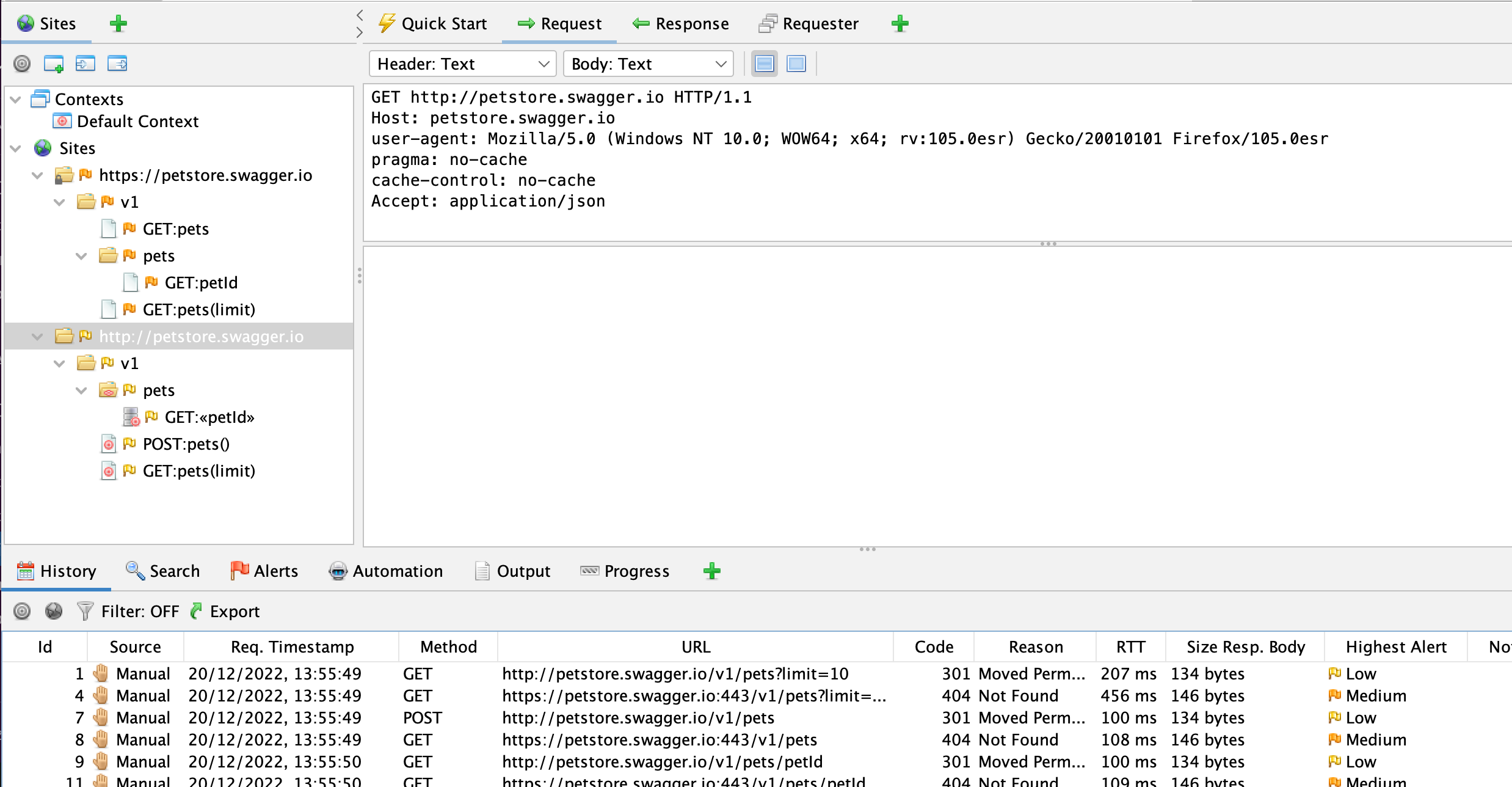Click the green plus to add a workspace tab
Screen dimensions: 1512x787
[x=900, y=23]
